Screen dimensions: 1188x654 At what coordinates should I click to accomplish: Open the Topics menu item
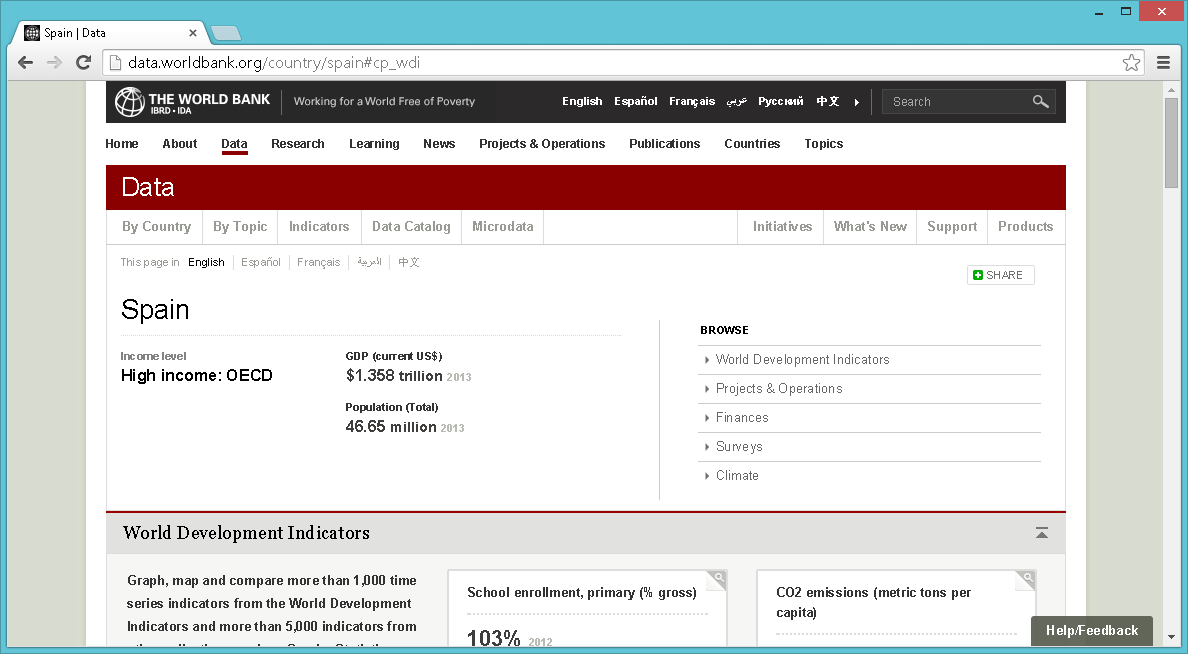(824, 144)
